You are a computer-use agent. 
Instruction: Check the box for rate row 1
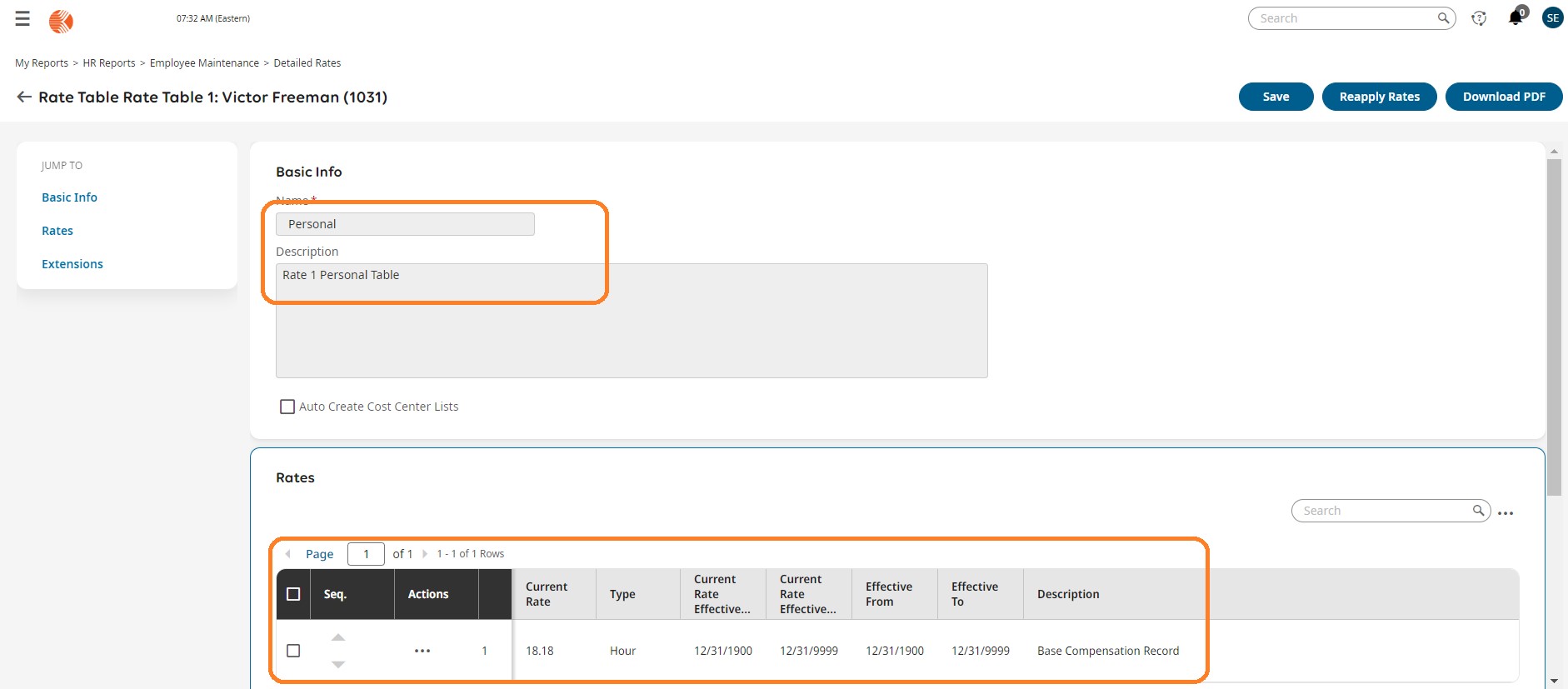293,651
